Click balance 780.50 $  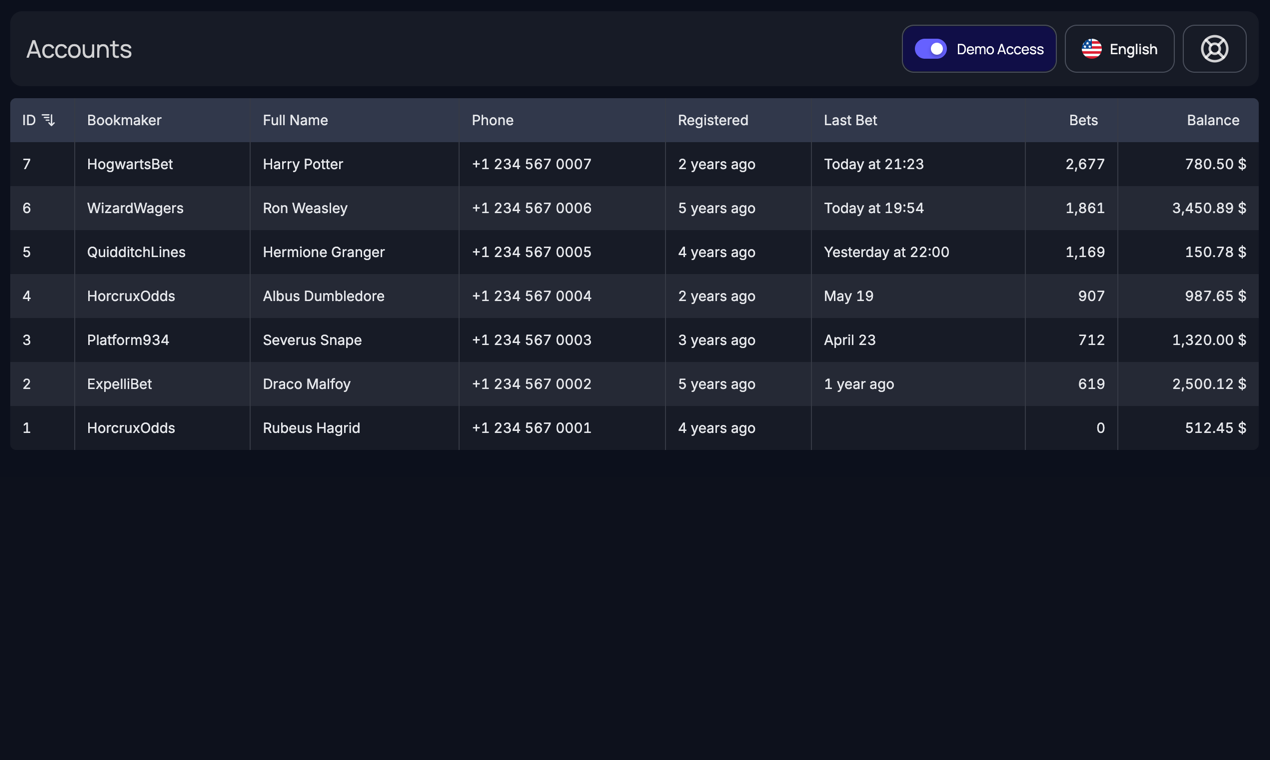(1215, 164)
